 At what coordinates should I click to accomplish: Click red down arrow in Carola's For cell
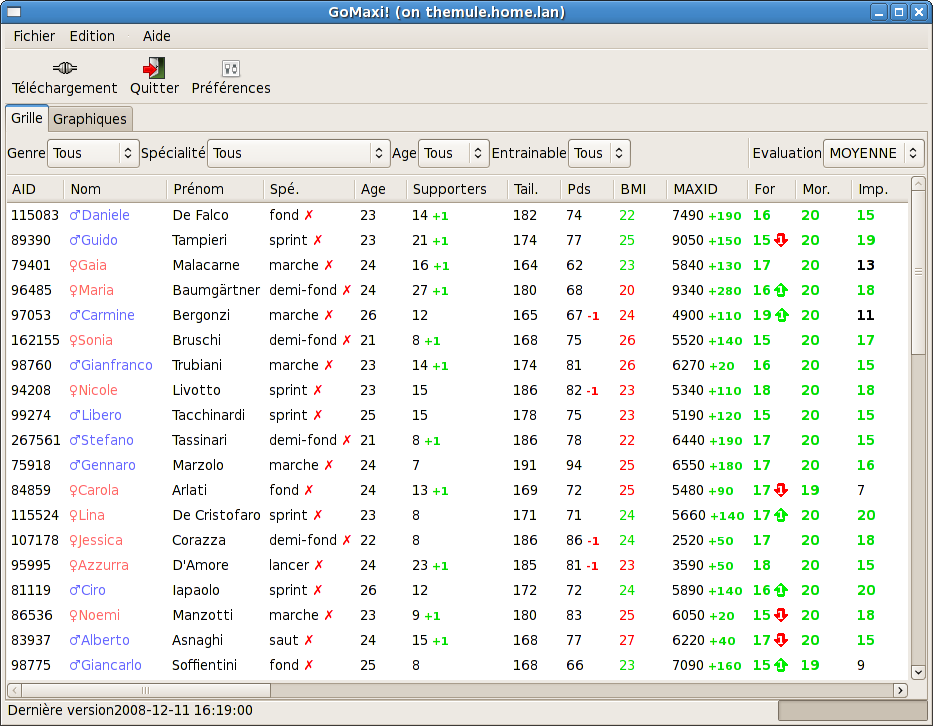pyautogui.click(x=781, y=490)
